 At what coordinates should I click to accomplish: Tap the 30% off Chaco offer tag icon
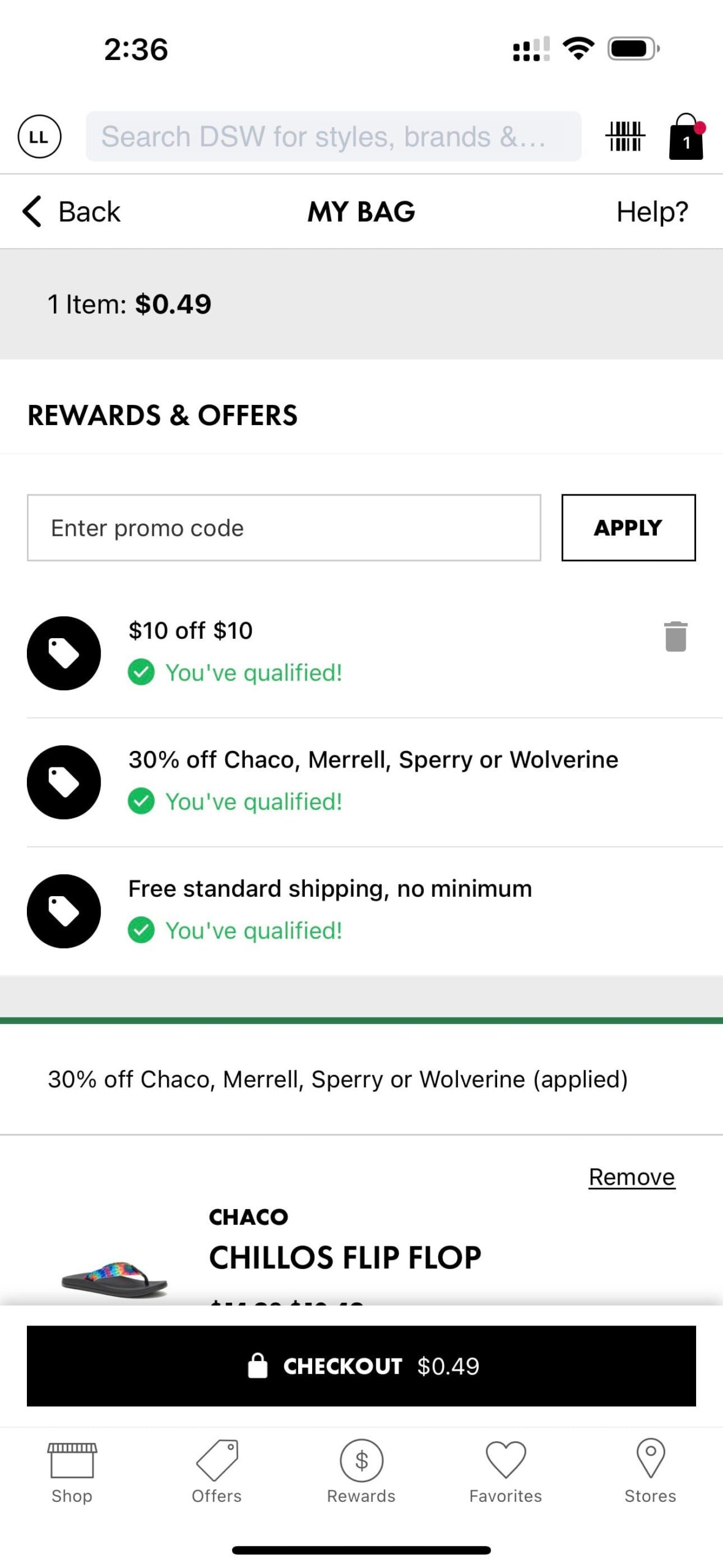click(64, 782)
